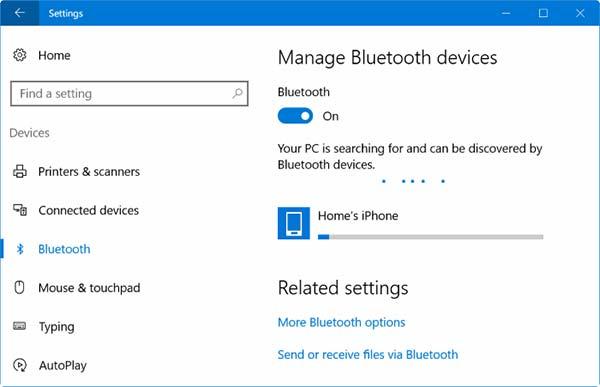Go to Connected devices settings

coord(88,210)
